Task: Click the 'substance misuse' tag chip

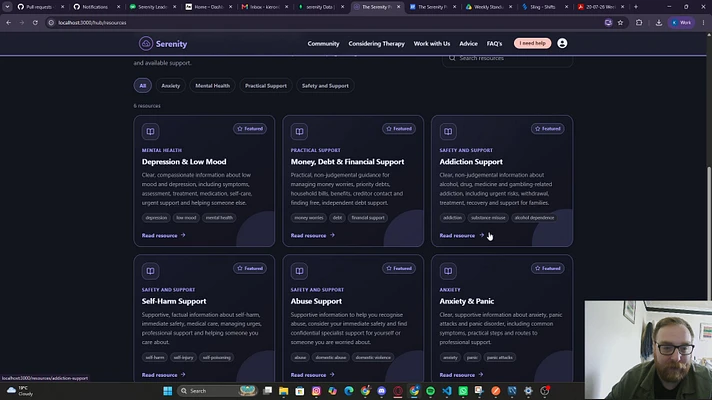Action: tap(488, 218)
